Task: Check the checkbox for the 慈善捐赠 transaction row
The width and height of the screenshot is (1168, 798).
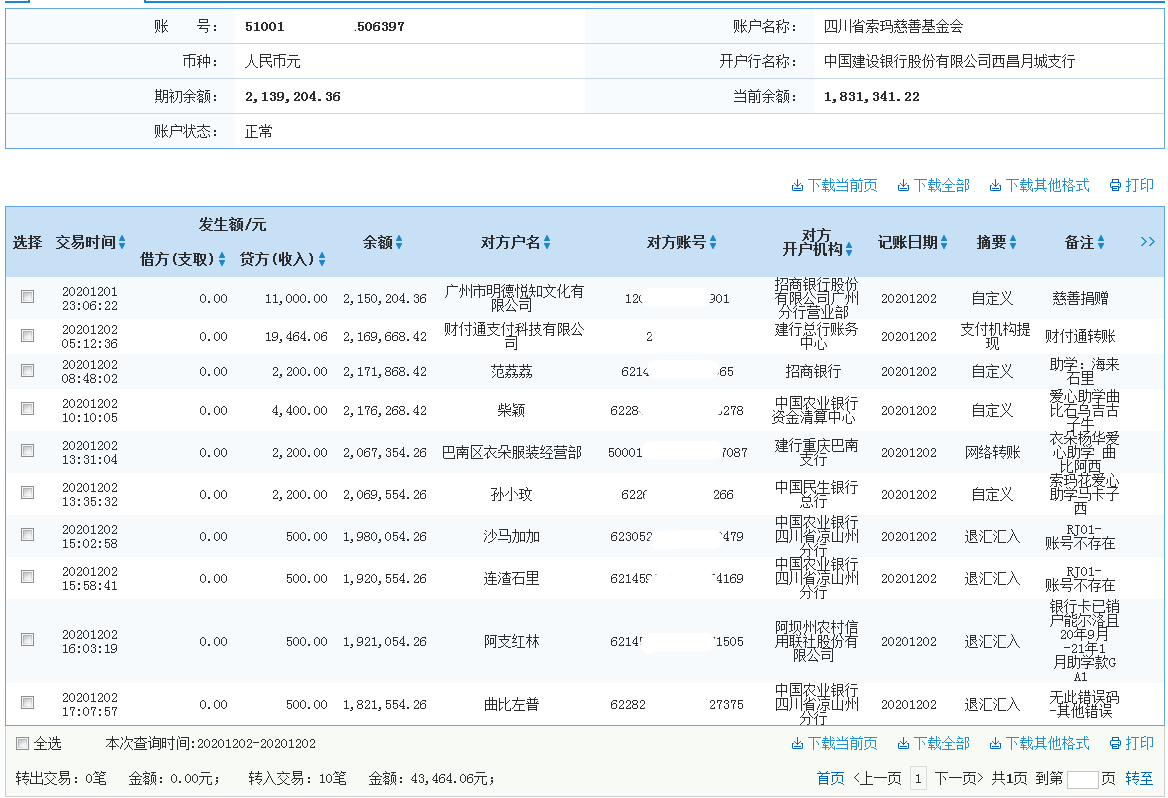Action: (x=26, y=296)
